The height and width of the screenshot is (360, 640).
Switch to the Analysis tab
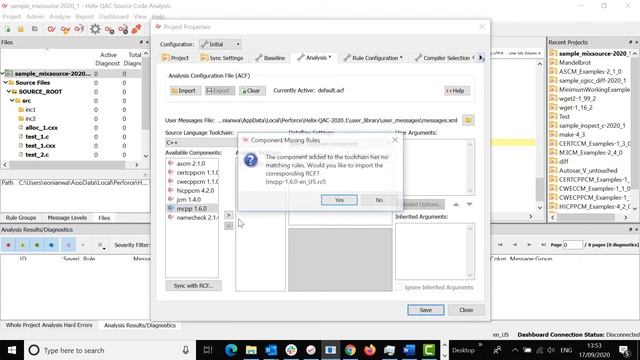(314, 58)
